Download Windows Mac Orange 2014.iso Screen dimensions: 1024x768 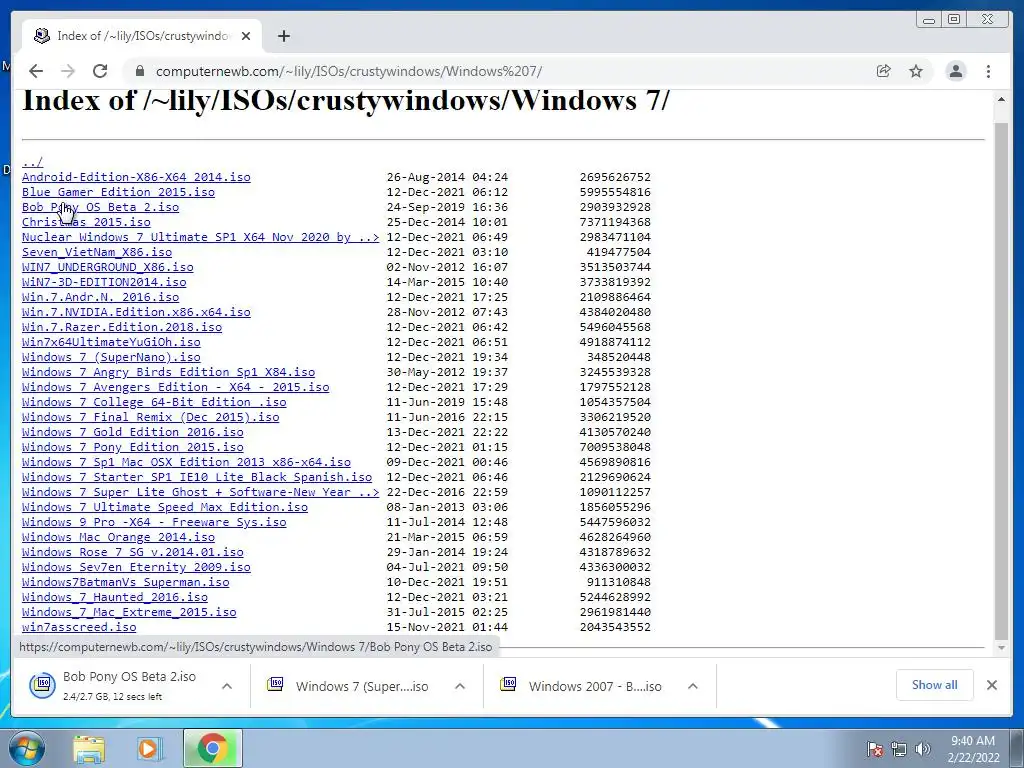118,537
